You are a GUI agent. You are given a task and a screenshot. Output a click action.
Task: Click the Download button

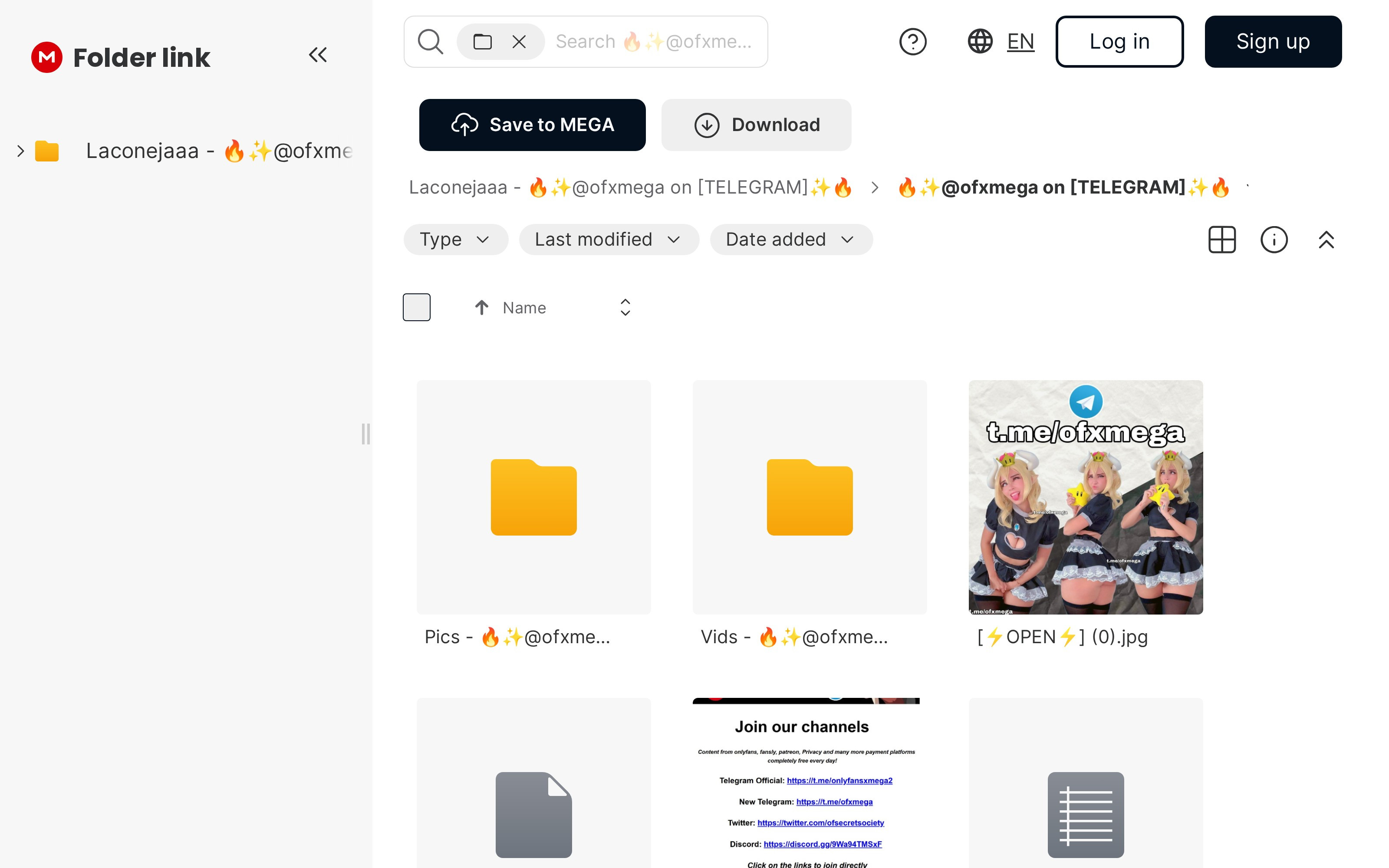pyautogui.click(x=756, y=125)
